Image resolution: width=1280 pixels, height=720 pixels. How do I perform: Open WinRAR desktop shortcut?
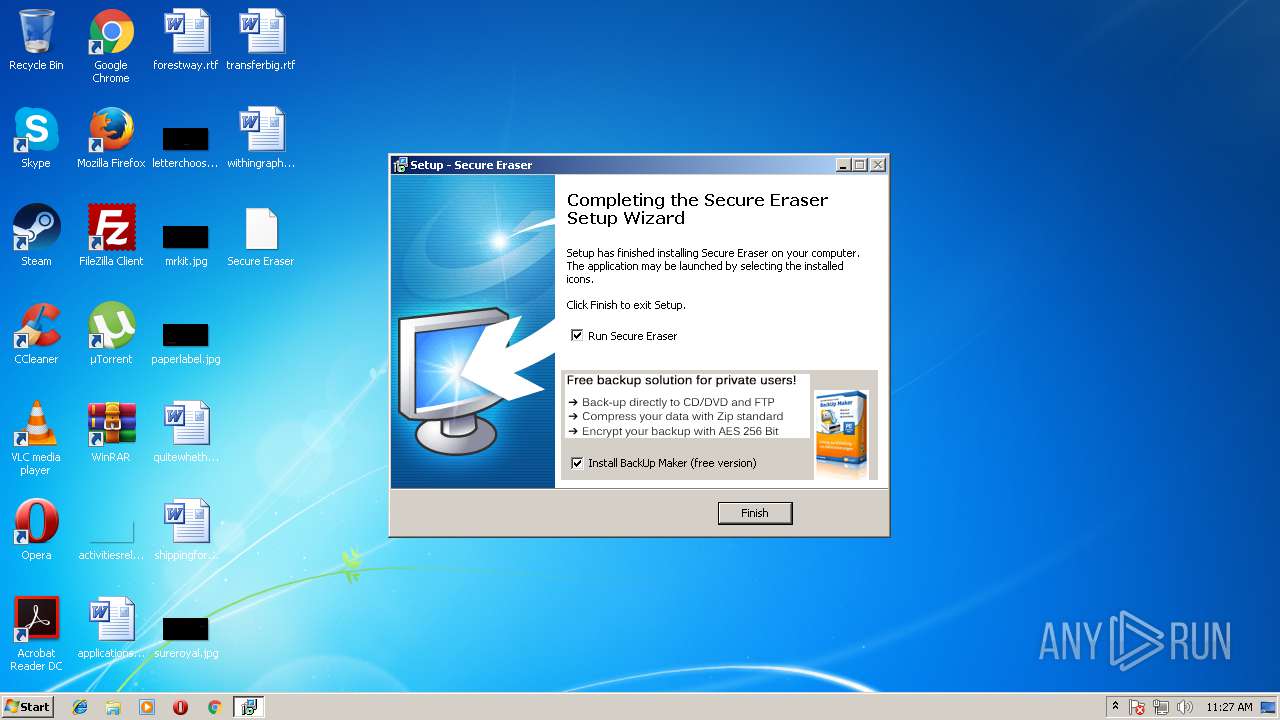(111, 432)
